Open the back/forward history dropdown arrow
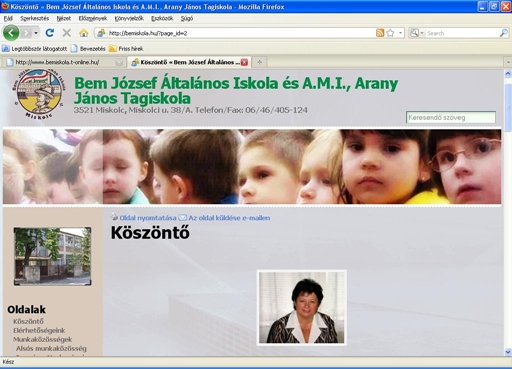Screen dimensions: 512x369 tap(36, 33)
